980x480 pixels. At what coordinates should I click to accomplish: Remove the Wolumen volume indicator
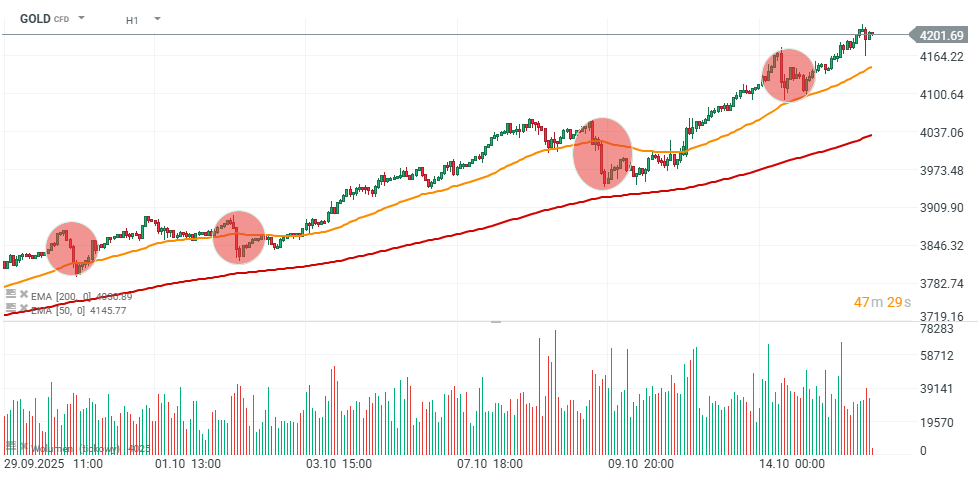point(24,446)
